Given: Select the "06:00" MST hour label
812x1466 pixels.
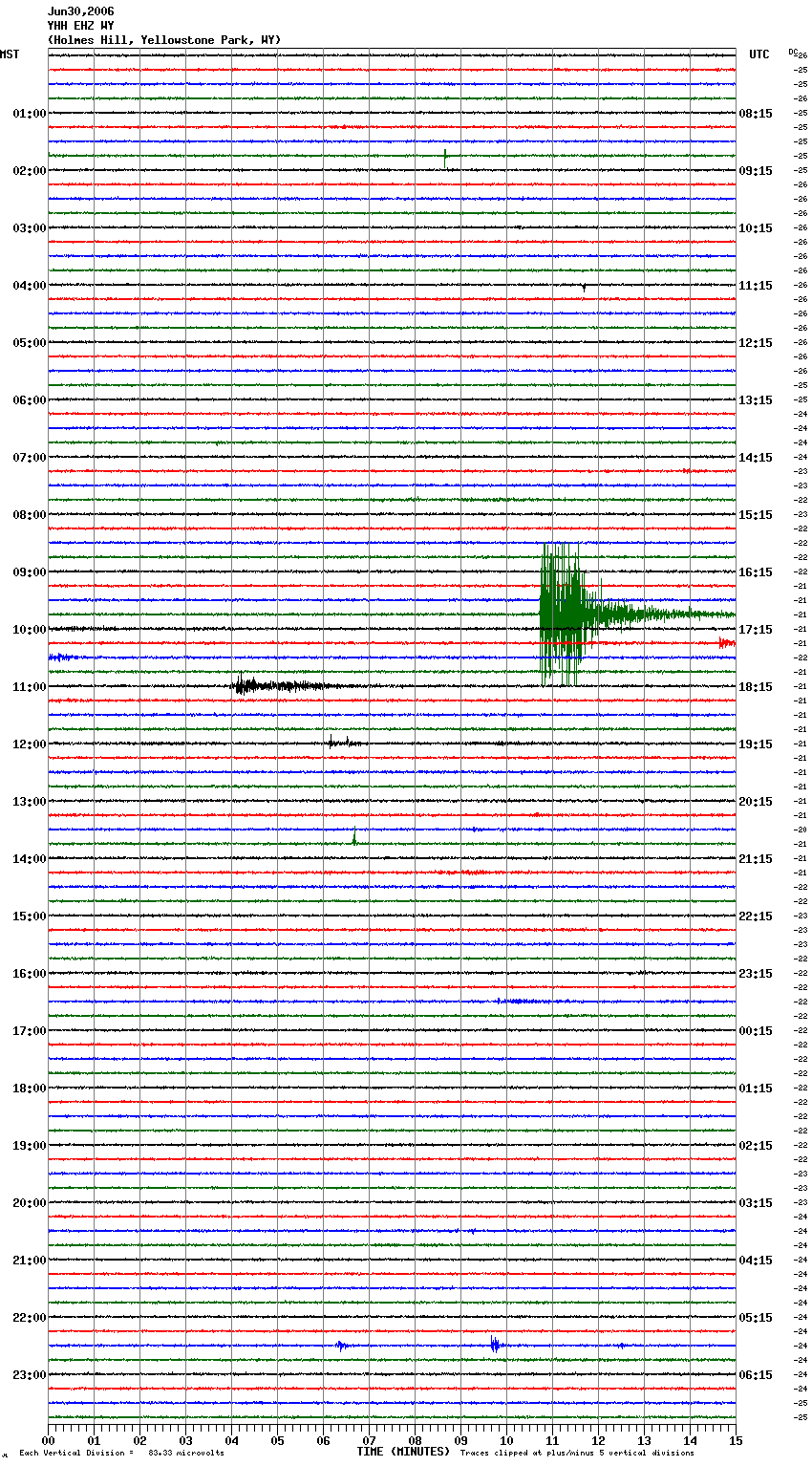Looking at the screenshot, I should (x=30, y=400).
